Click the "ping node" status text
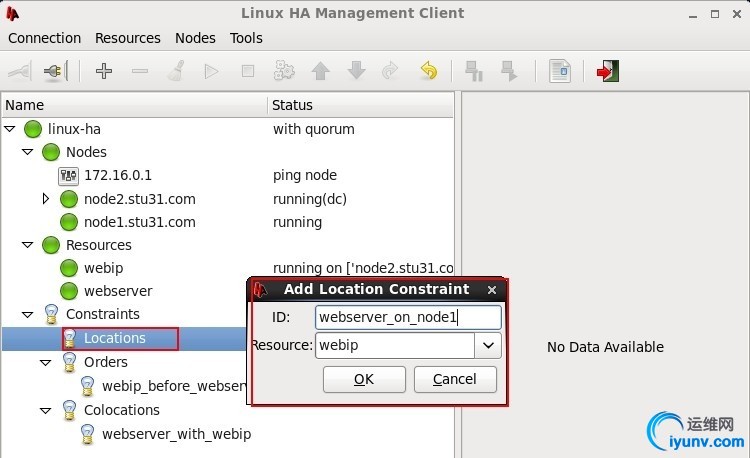 tap(305, 175)
